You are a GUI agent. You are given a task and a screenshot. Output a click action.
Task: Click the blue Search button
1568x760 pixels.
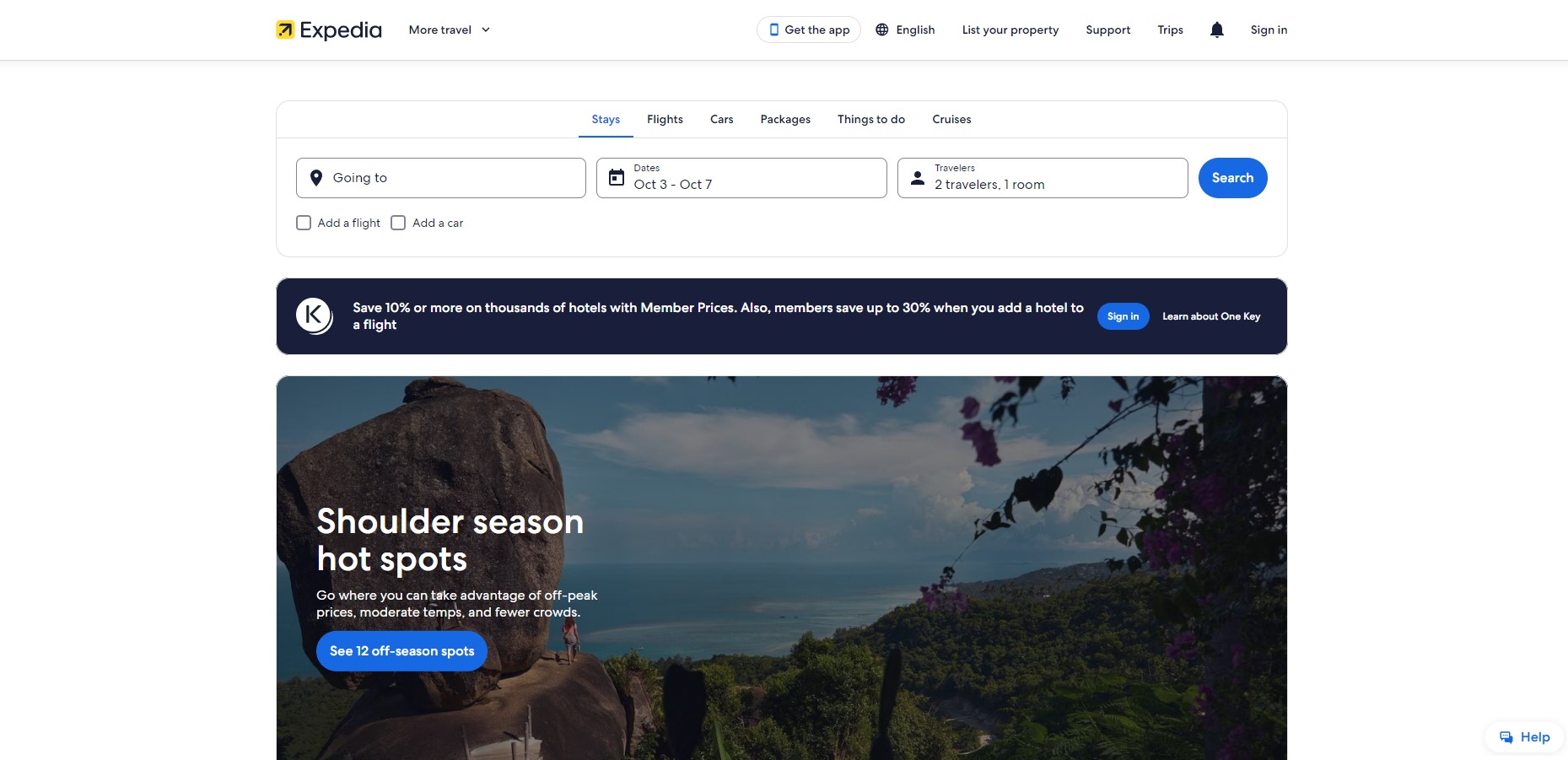1232,178
